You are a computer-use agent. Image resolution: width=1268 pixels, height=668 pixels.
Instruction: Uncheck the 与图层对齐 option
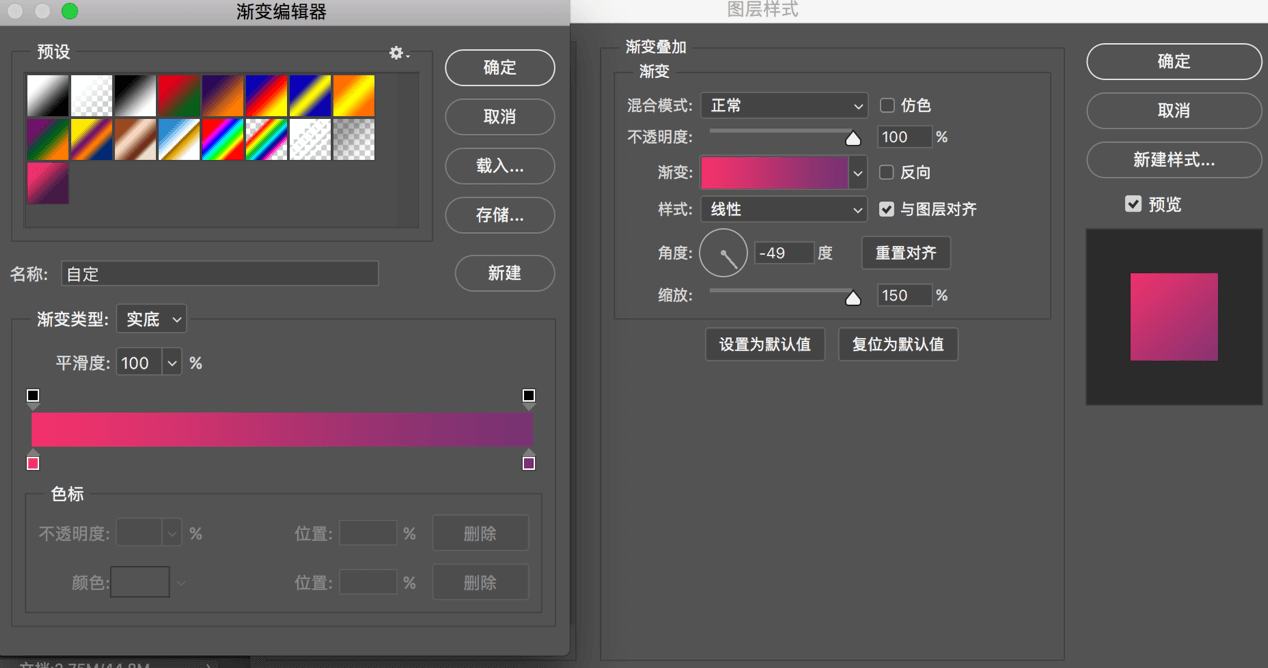coord(887,209)
